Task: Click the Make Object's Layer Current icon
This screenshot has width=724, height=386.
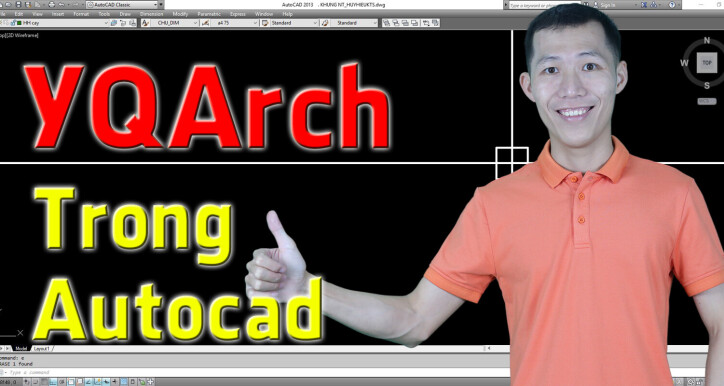Action: 114,23
